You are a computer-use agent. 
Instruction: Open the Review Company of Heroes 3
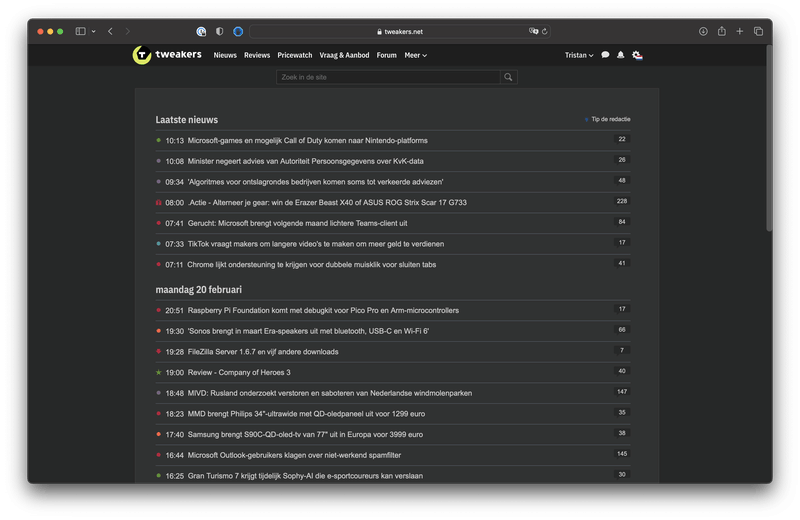point(239,373)
